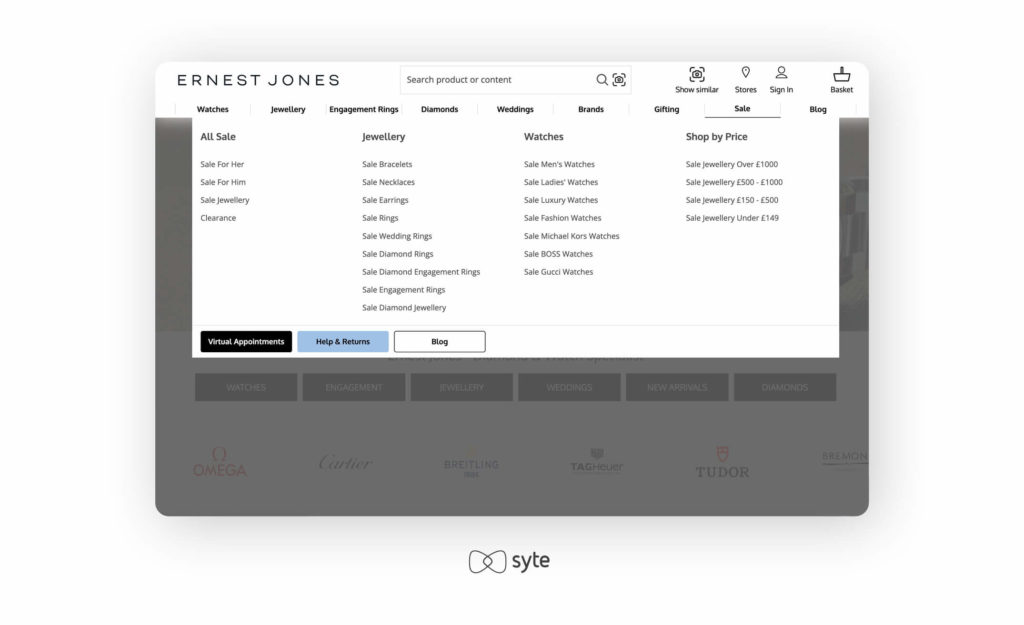Select Sale Fashion Watches

click(x=562, y=218)
